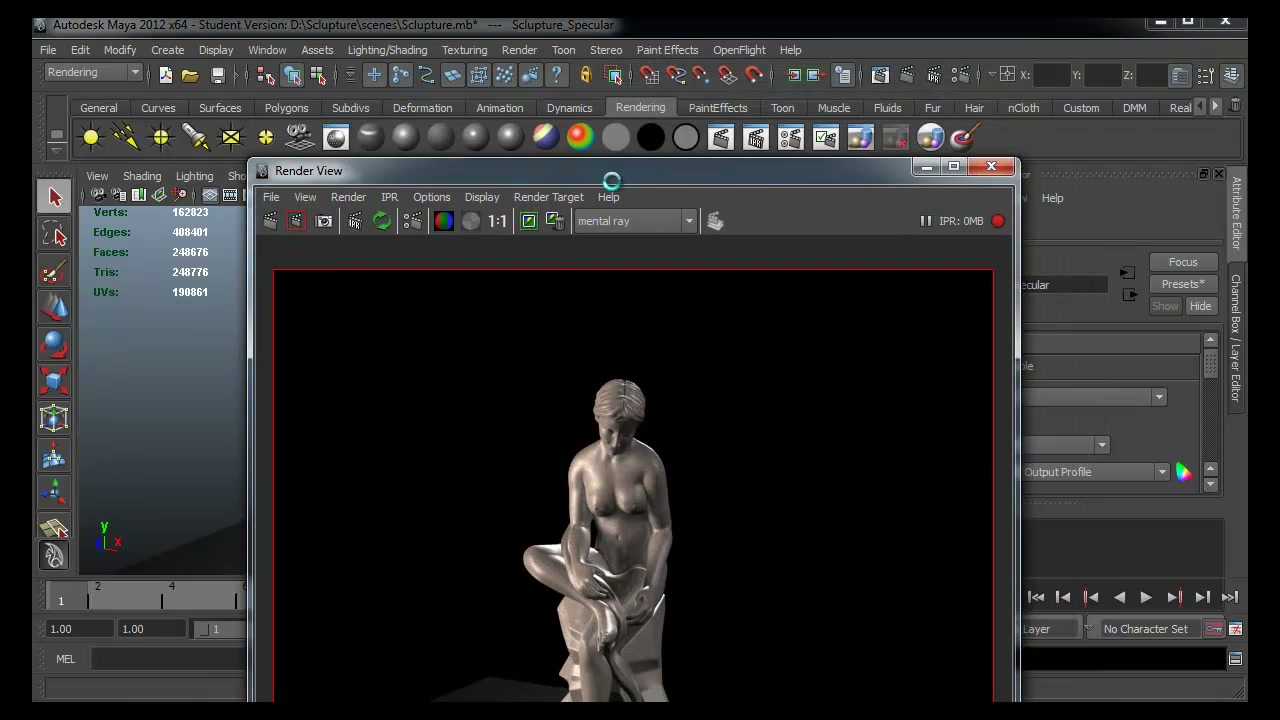
Task: Pause IPR tuning in Render View
Action: coord(925,221)
